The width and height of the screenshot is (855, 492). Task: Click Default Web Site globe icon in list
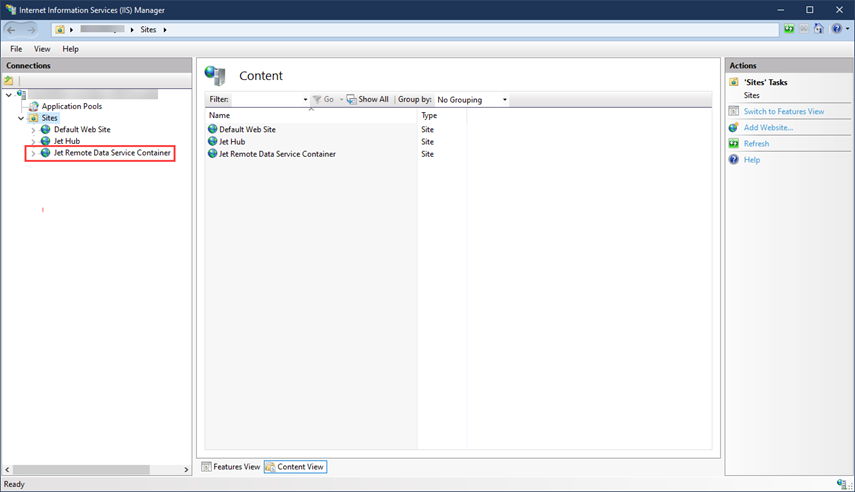coord(213,129)
